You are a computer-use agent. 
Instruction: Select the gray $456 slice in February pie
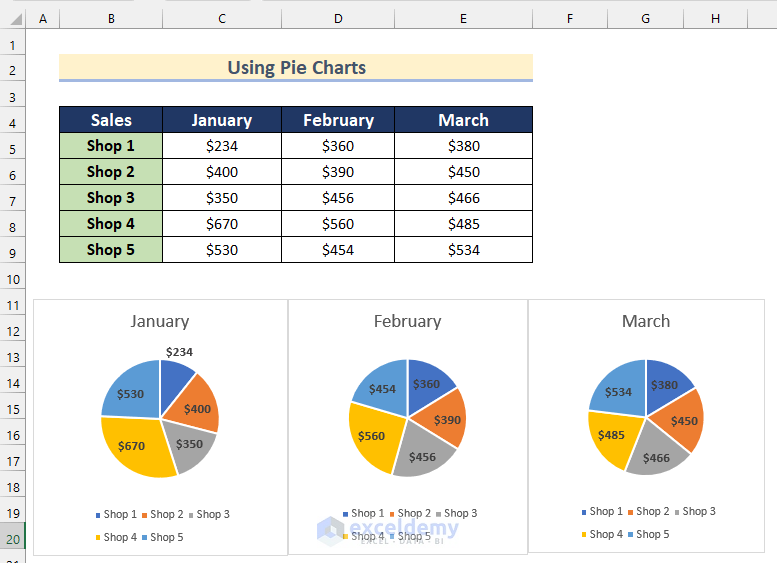point(422,455)
